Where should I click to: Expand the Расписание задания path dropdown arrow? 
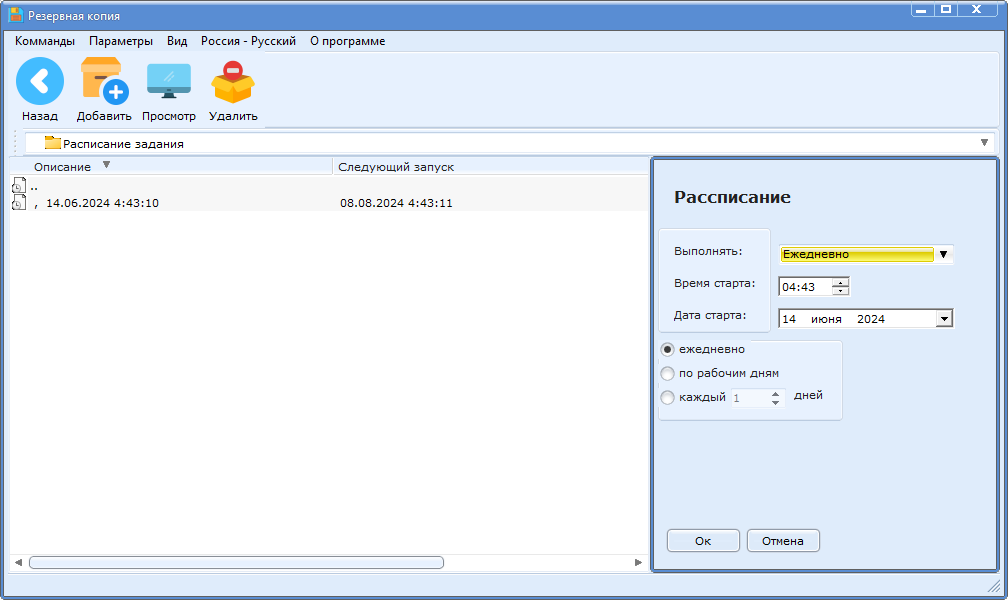[984, 143]
